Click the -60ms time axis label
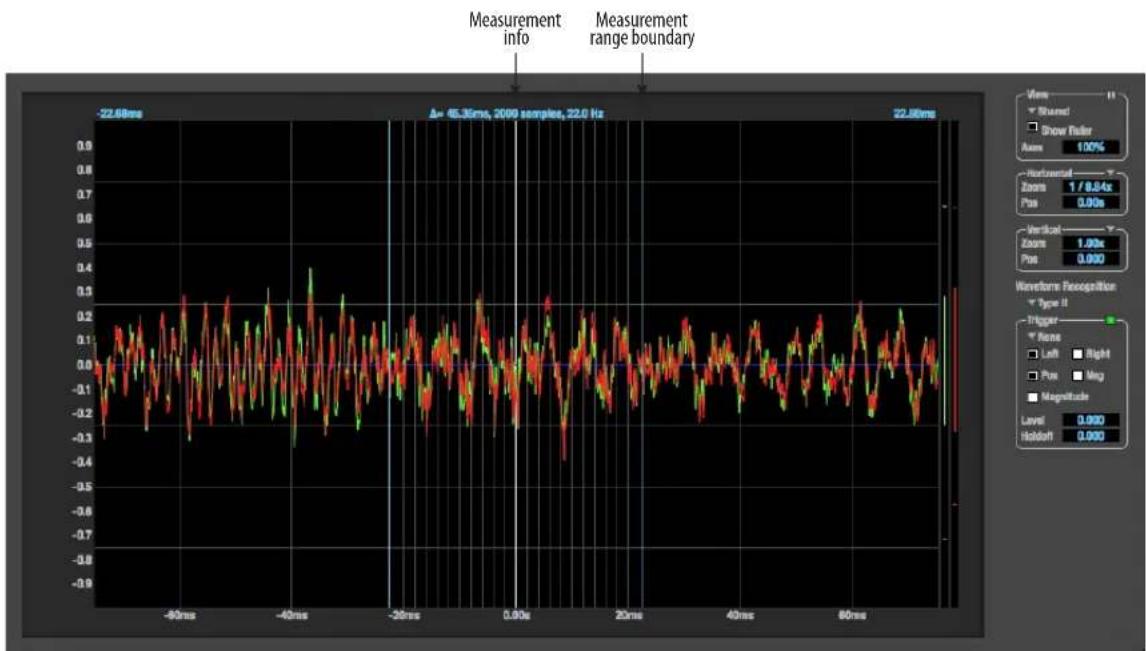Screen dimensions: 1146x651 pyautogui.click(x=180, y=615)
